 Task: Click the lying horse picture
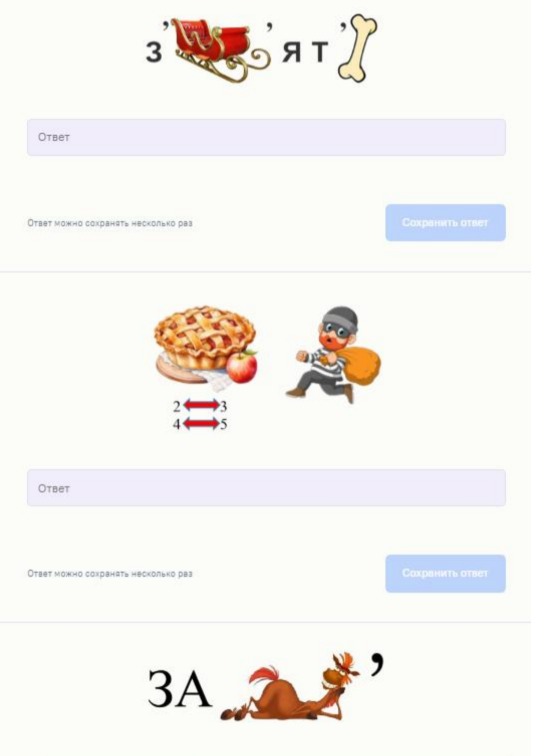(x=290, y=687)
